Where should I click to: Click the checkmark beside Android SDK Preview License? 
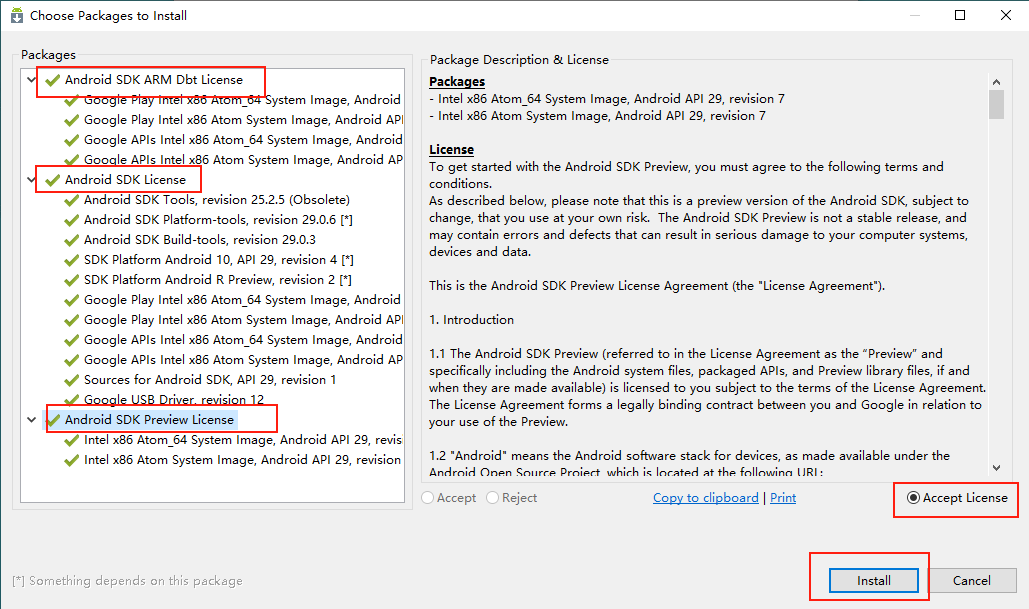point(52,420)
